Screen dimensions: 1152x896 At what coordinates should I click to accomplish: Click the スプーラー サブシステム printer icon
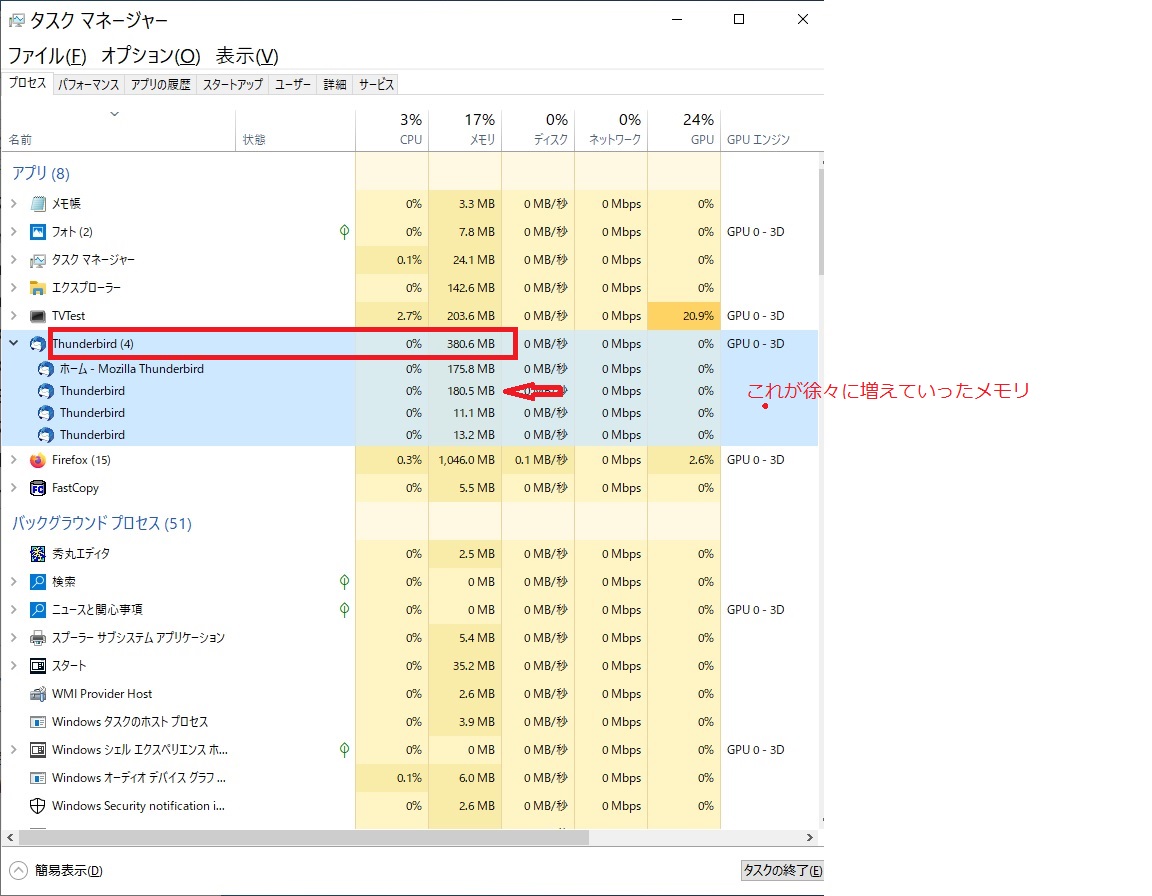pos(38,638)
